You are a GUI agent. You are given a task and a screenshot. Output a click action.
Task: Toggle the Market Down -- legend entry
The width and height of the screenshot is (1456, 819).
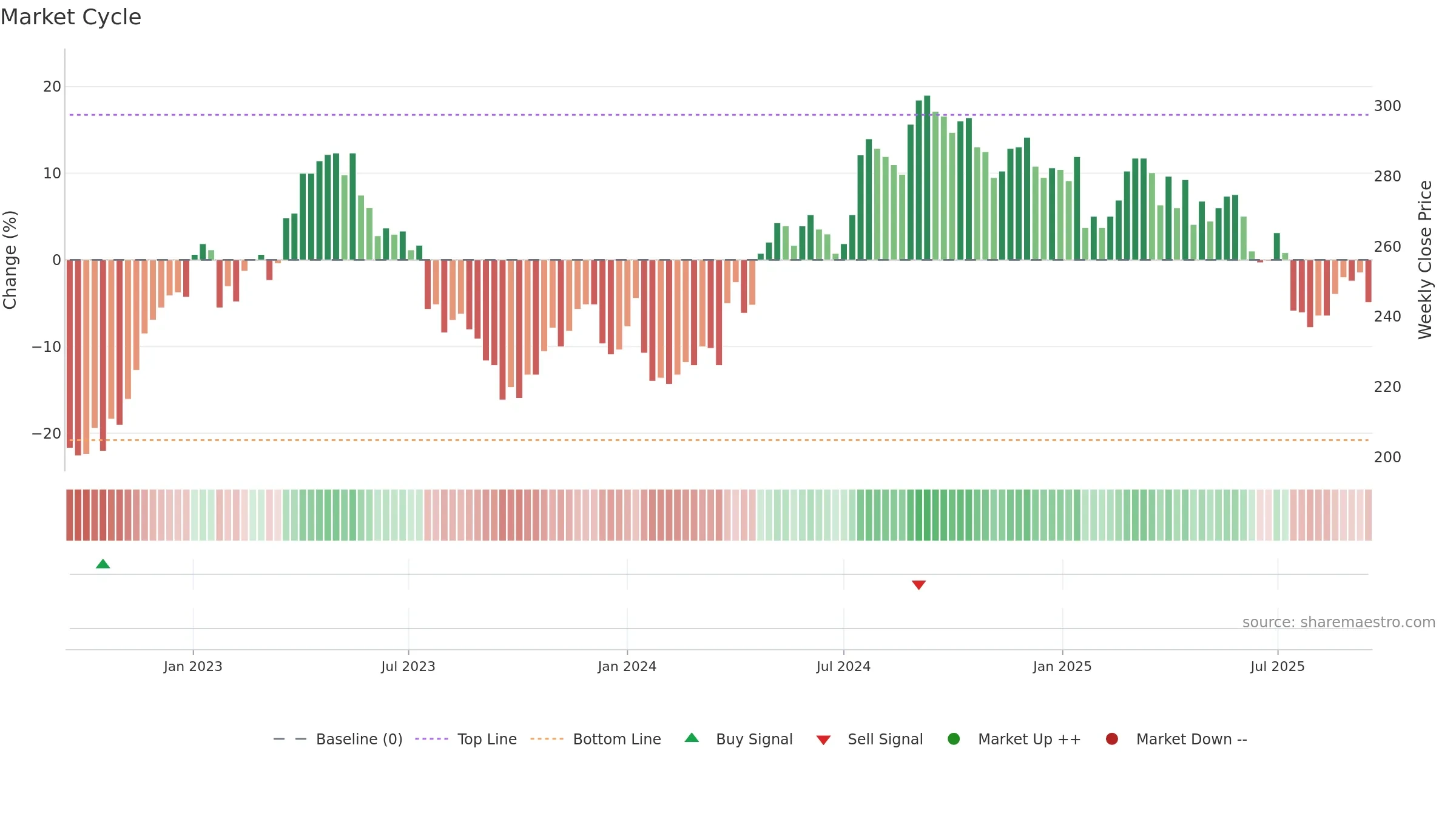coord(1176,740)
